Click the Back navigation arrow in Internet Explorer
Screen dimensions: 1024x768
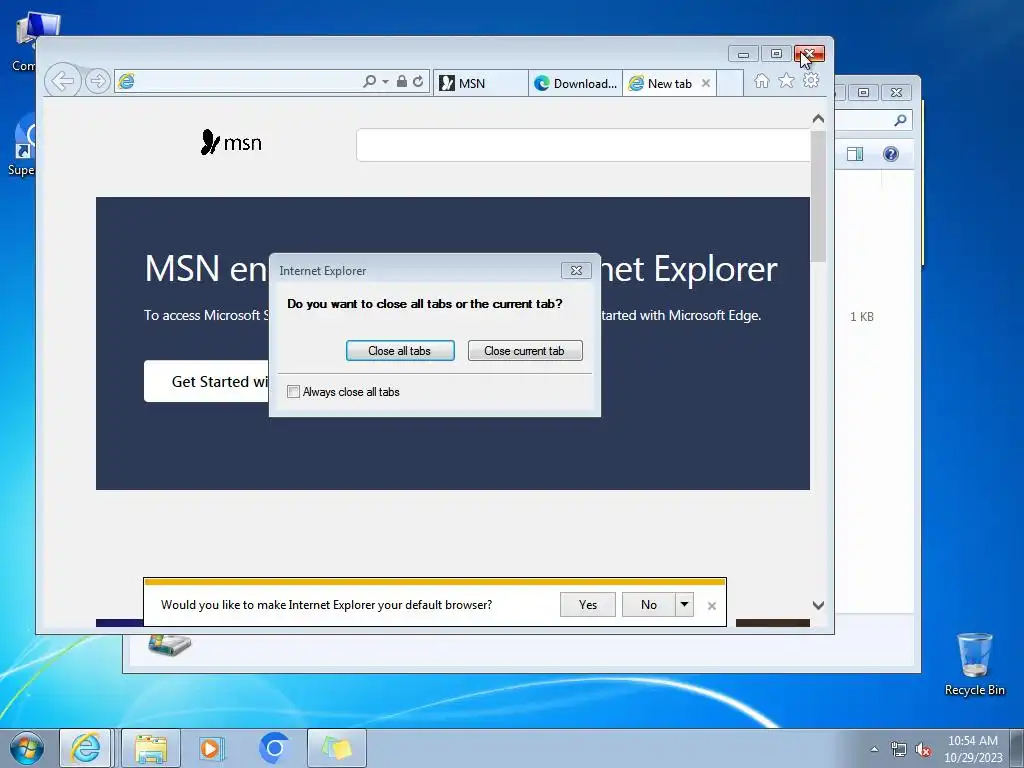point(63,82)
